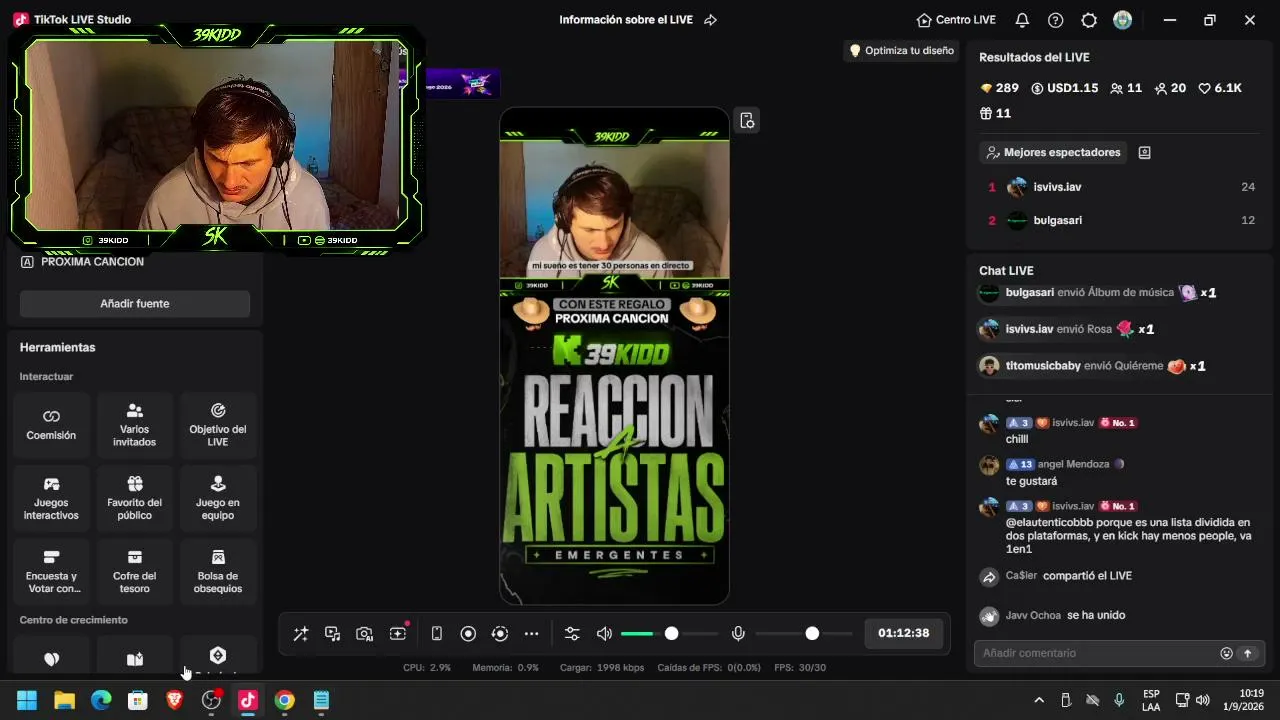
Task: Toggle the phone portrait orientation icon
Action: (437, 634)
